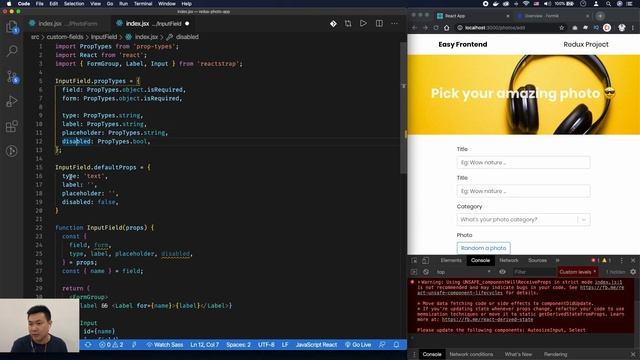Screen dimensions: 640x360
Task: Change the LF line ending in status bar
Action: pyautogui.click(x=285, y=345)
